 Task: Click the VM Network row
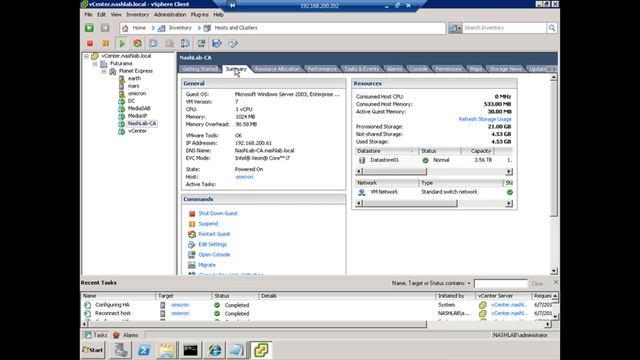433,192
